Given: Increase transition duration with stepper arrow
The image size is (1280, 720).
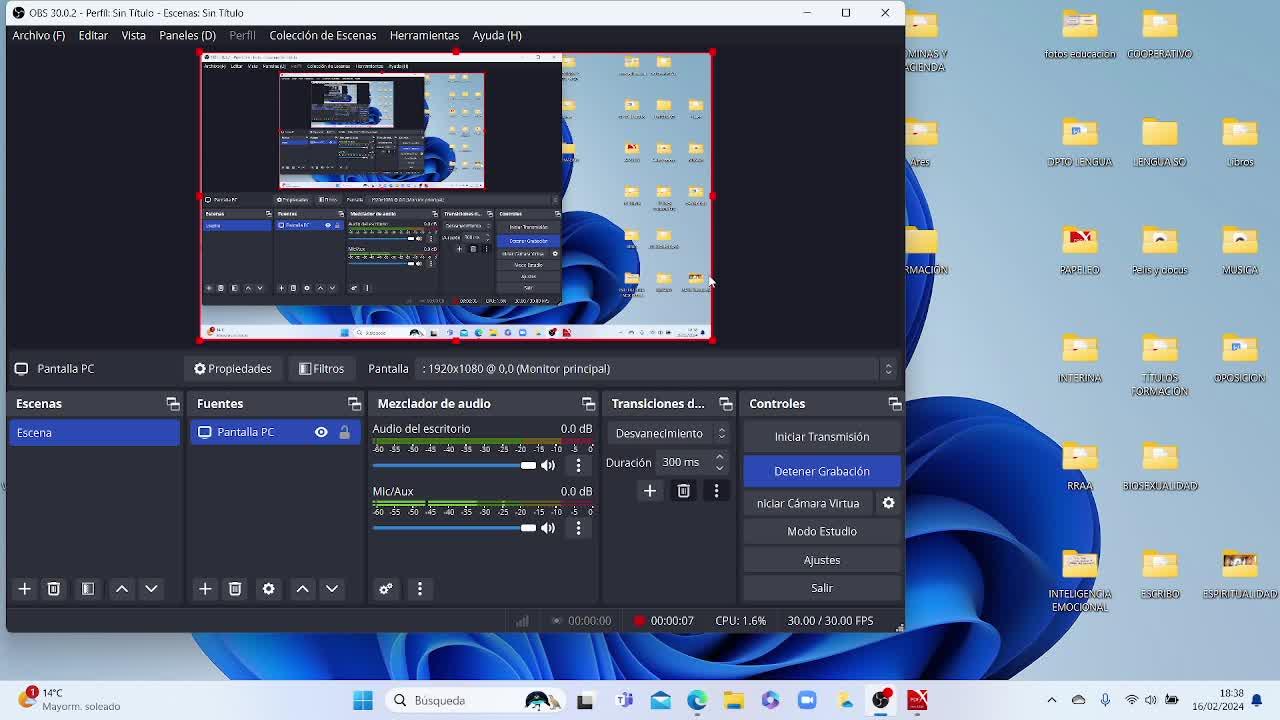Looking at the screenshot, I should (719, 457).
